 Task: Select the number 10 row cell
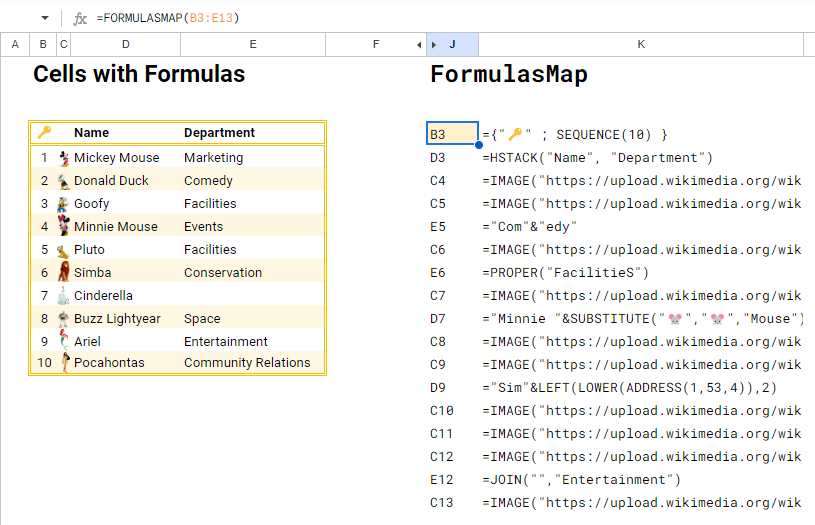44,362
